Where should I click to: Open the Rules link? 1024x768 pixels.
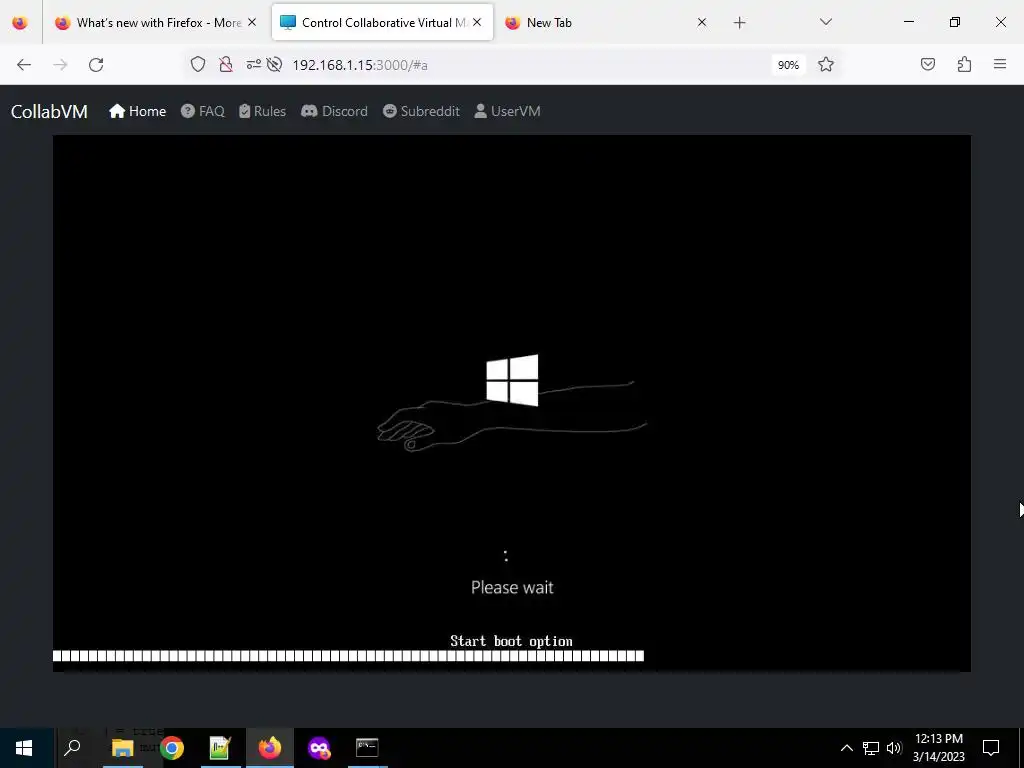263,111
